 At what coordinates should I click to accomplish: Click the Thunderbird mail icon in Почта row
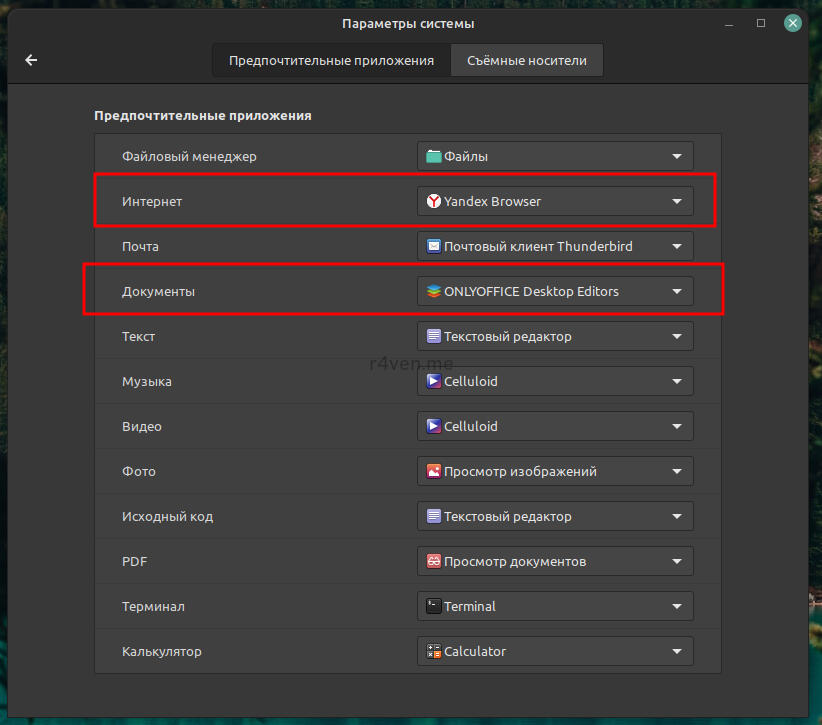433,246
